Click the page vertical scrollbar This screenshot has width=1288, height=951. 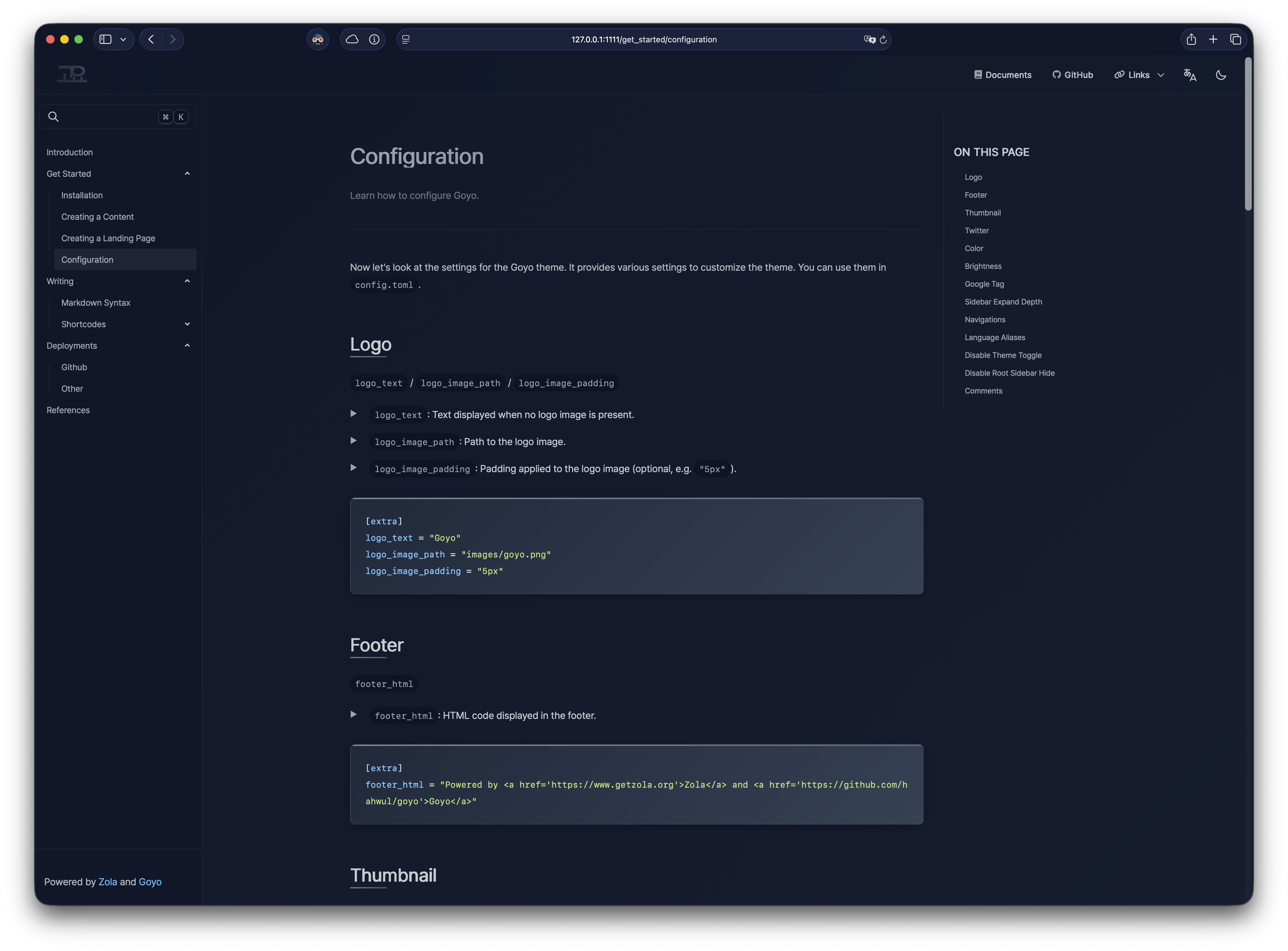click(1248, 134)
